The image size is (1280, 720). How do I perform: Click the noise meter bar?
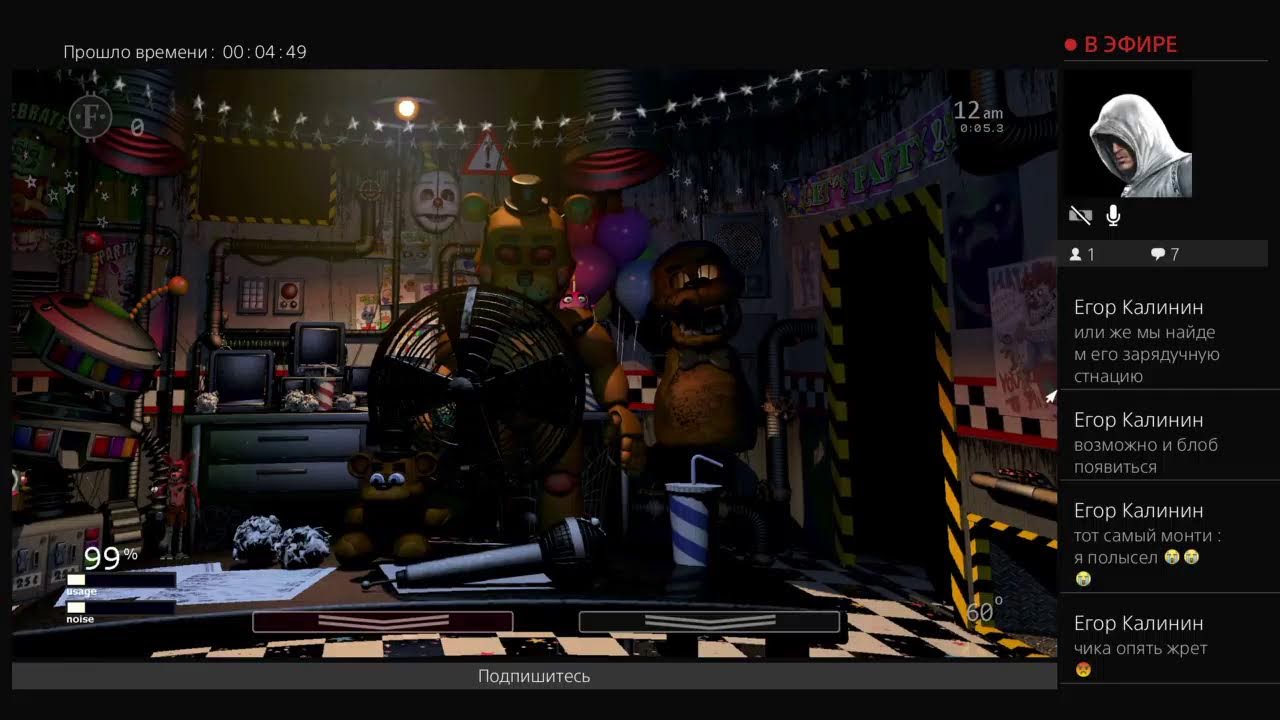(120, 607)
